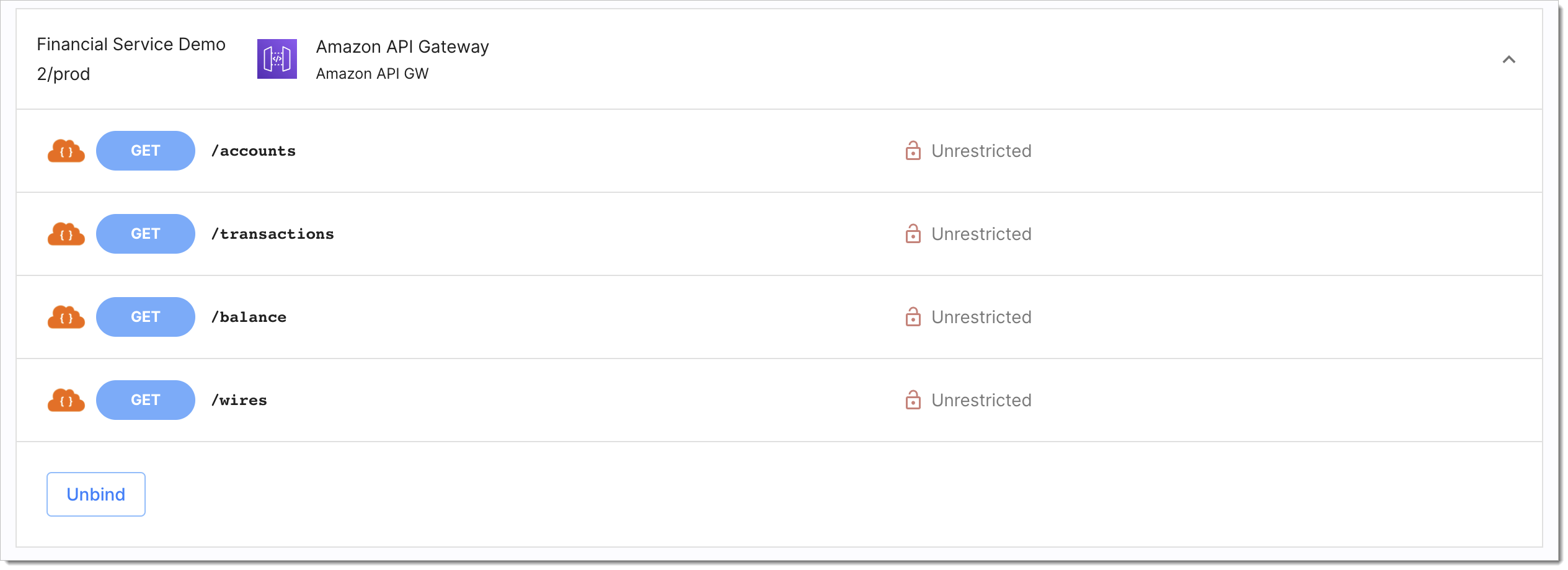
Task: Click the GET badge for /wires
Action: [146, 400]
